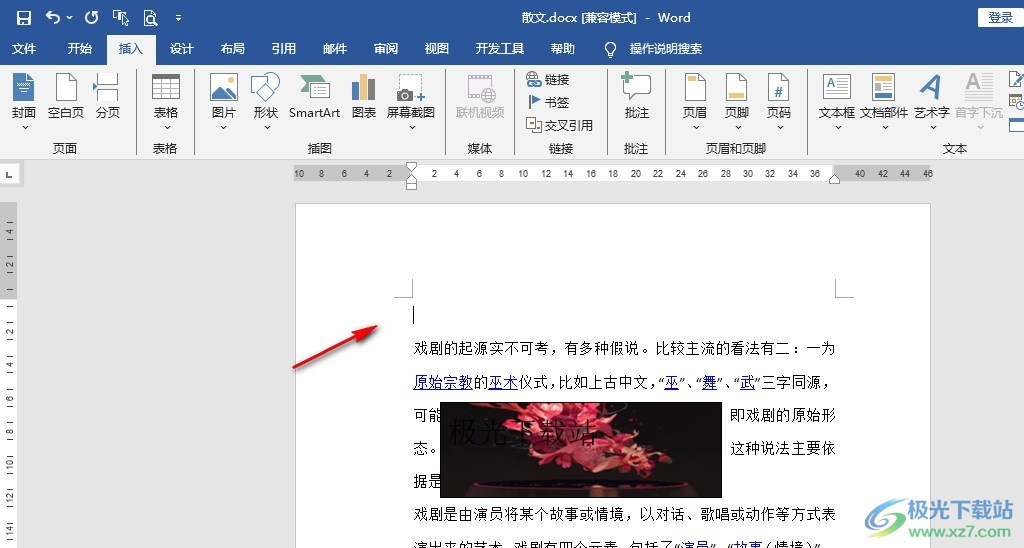Click the tab selector button at ruler corner
Image resolution: width=1024 pixels, height=548 pixels.
tap(9, 174)
